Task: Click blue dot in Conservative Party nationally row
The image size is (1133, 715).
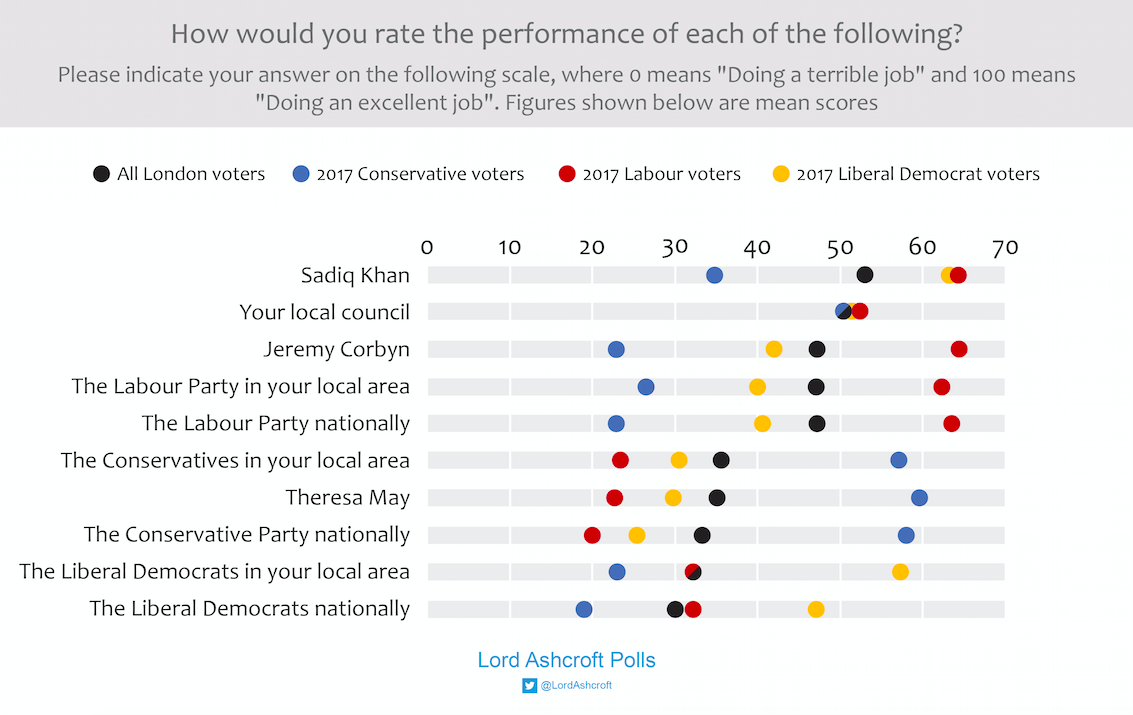Action: [x=906, y=535]
